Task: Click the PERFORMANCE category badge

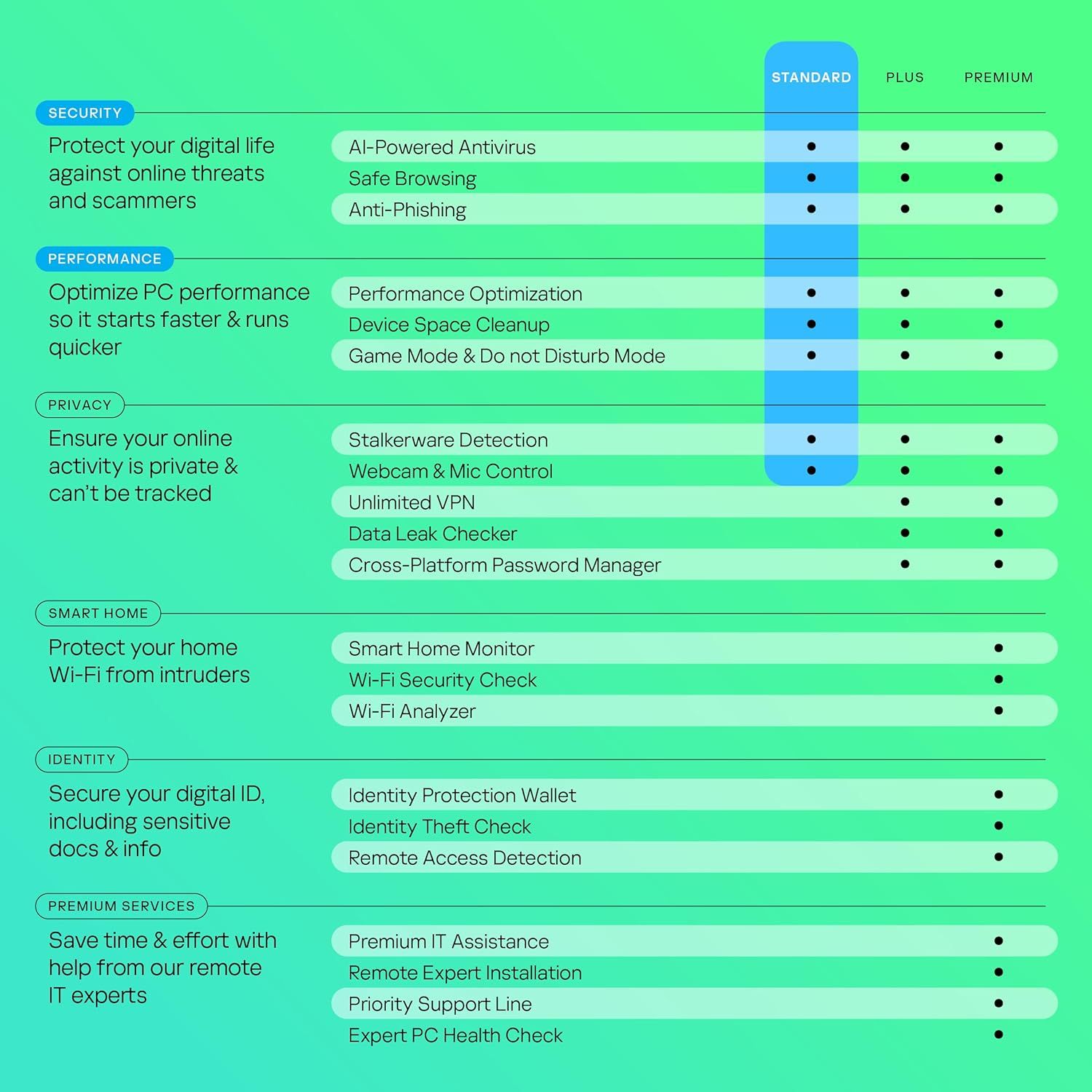Action: click(104, 258)
